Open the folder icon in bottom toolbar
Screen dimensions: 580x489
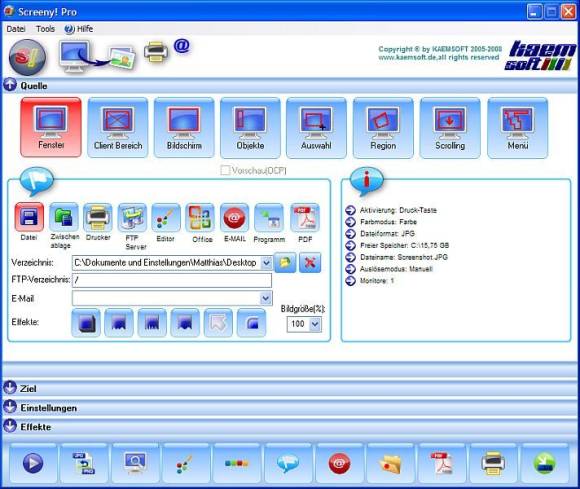pyautogui.click(x=390, y=463)
